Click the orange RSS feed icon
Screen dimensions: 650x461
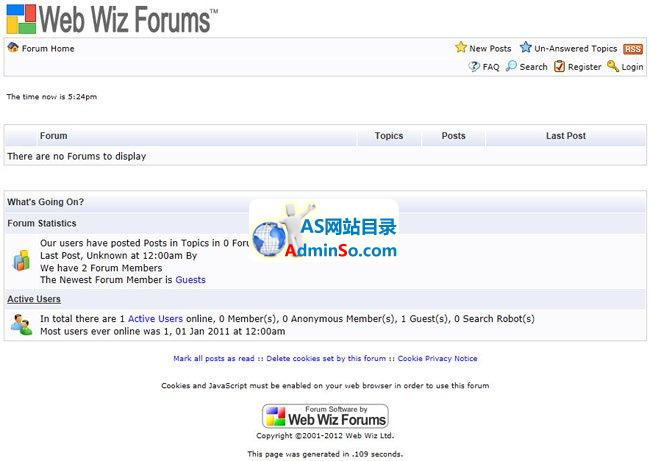(x=633, y=49)
